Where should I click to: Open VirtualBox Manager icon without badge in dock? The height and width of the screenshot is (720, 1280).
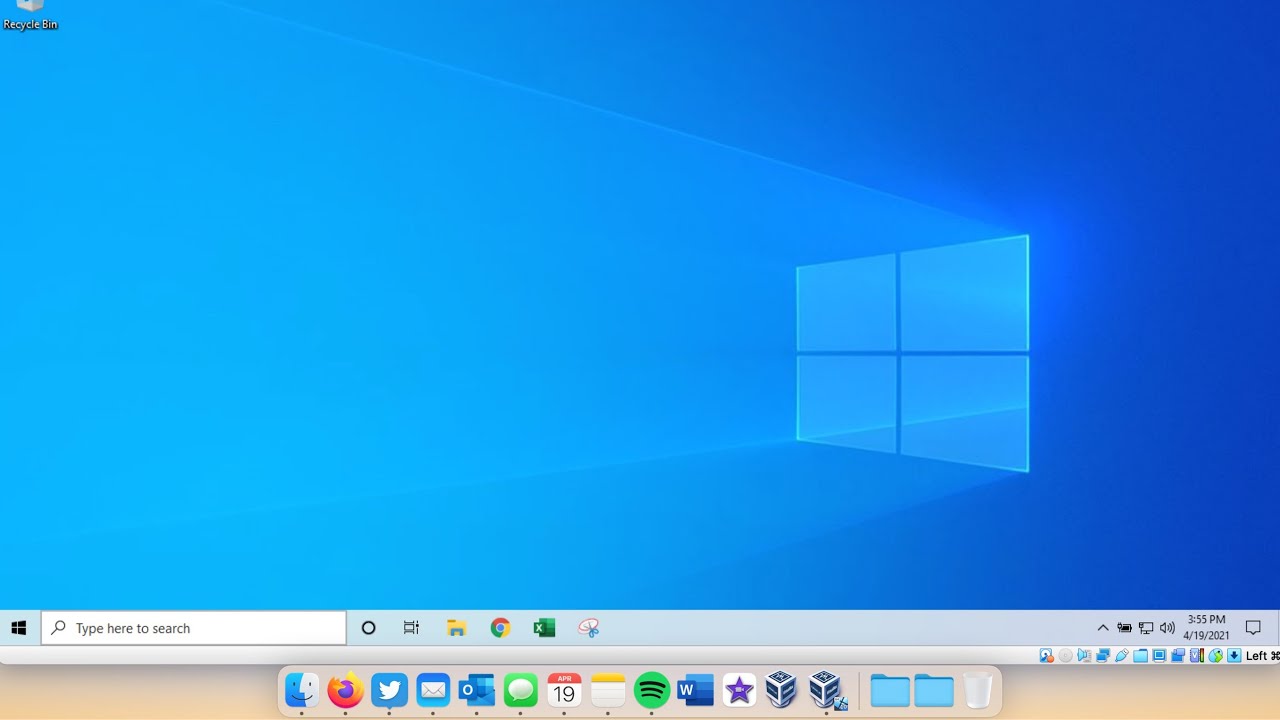(x=781, y=690)
